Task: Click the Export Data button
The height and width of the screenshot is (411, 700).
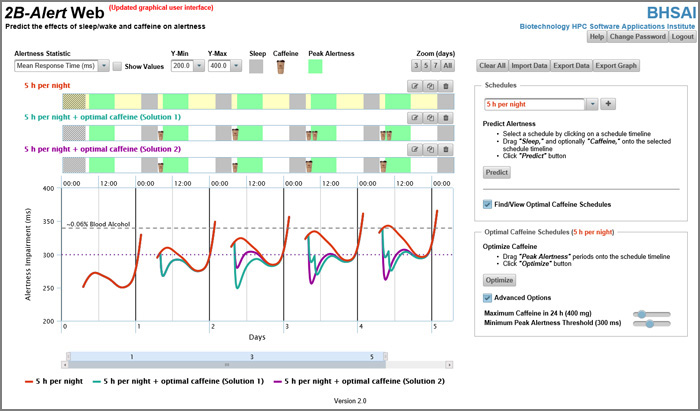Action: pos(571,66)
